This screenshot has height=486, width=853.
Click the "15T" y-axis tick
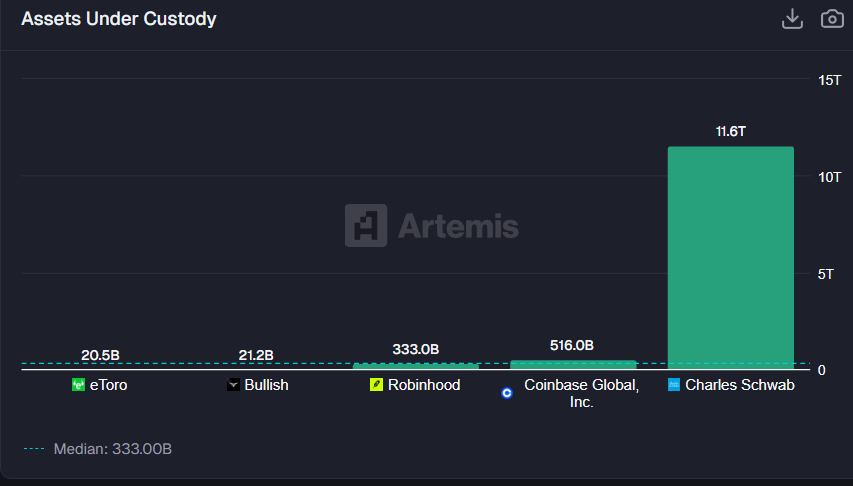pyautogui.click(x=829, y=80)
